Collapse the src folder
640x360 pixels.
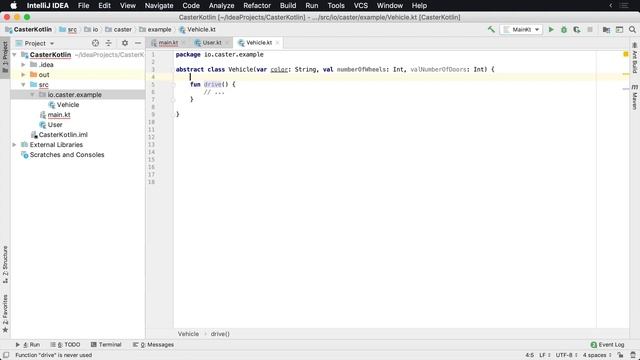click(x=23, y=84)
